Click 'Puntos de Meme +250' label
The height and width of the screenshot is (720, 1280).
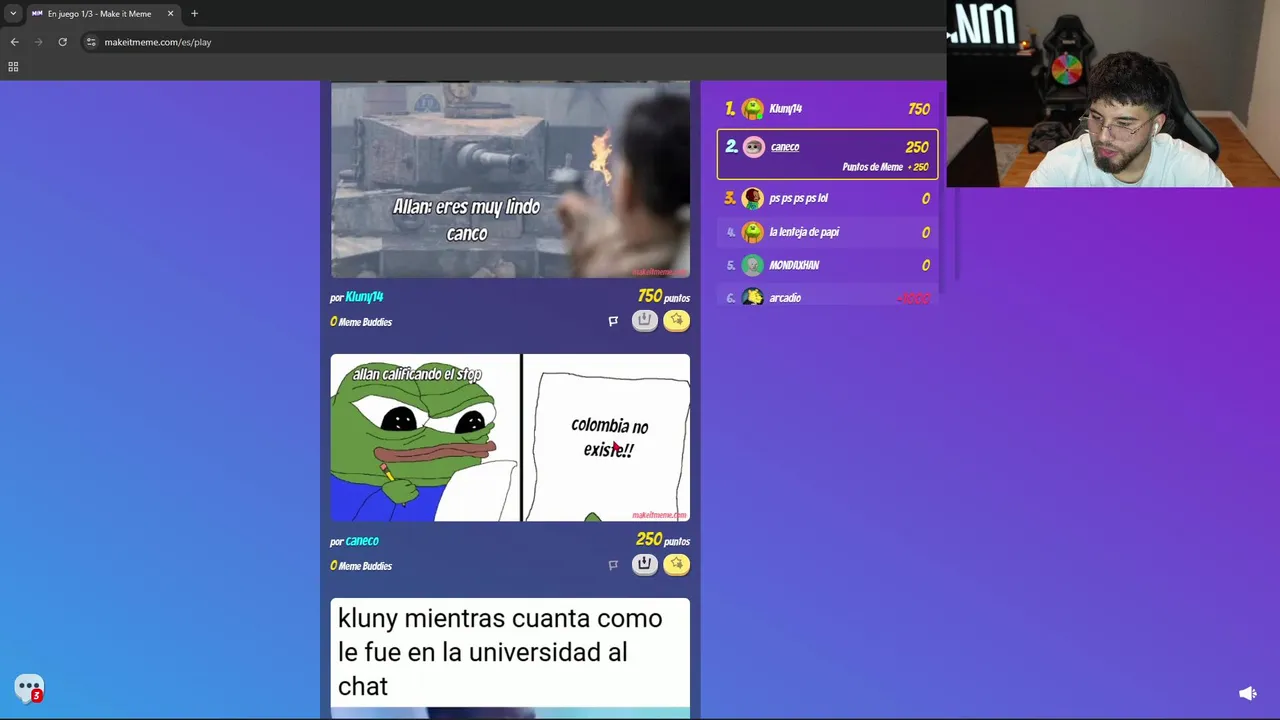click(x=885, y=167)
